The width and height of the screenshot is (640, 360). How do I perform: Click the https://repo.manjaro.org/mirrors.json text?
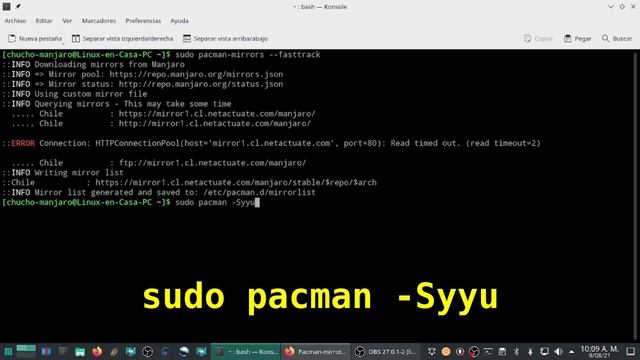(x=196, y=74)
